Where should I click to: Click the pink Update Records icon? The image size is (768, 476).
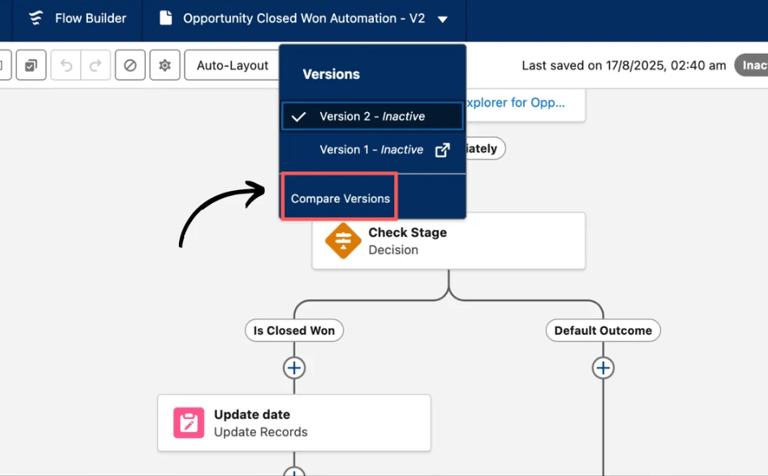click(x=188, y=423)
